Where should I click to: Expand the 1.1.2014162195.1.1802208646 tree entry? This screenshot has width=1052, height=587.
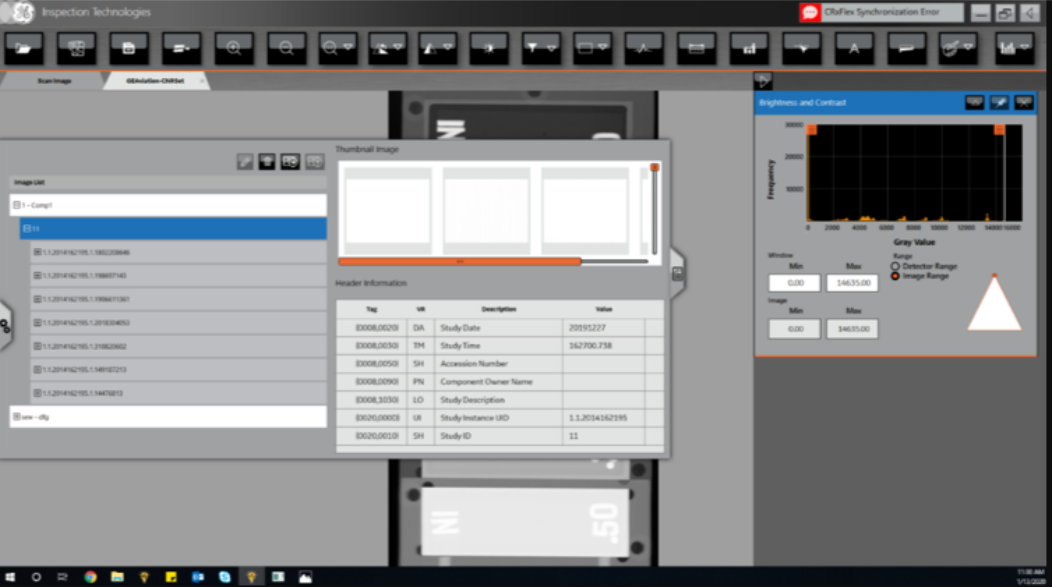[x=38, y=252]
